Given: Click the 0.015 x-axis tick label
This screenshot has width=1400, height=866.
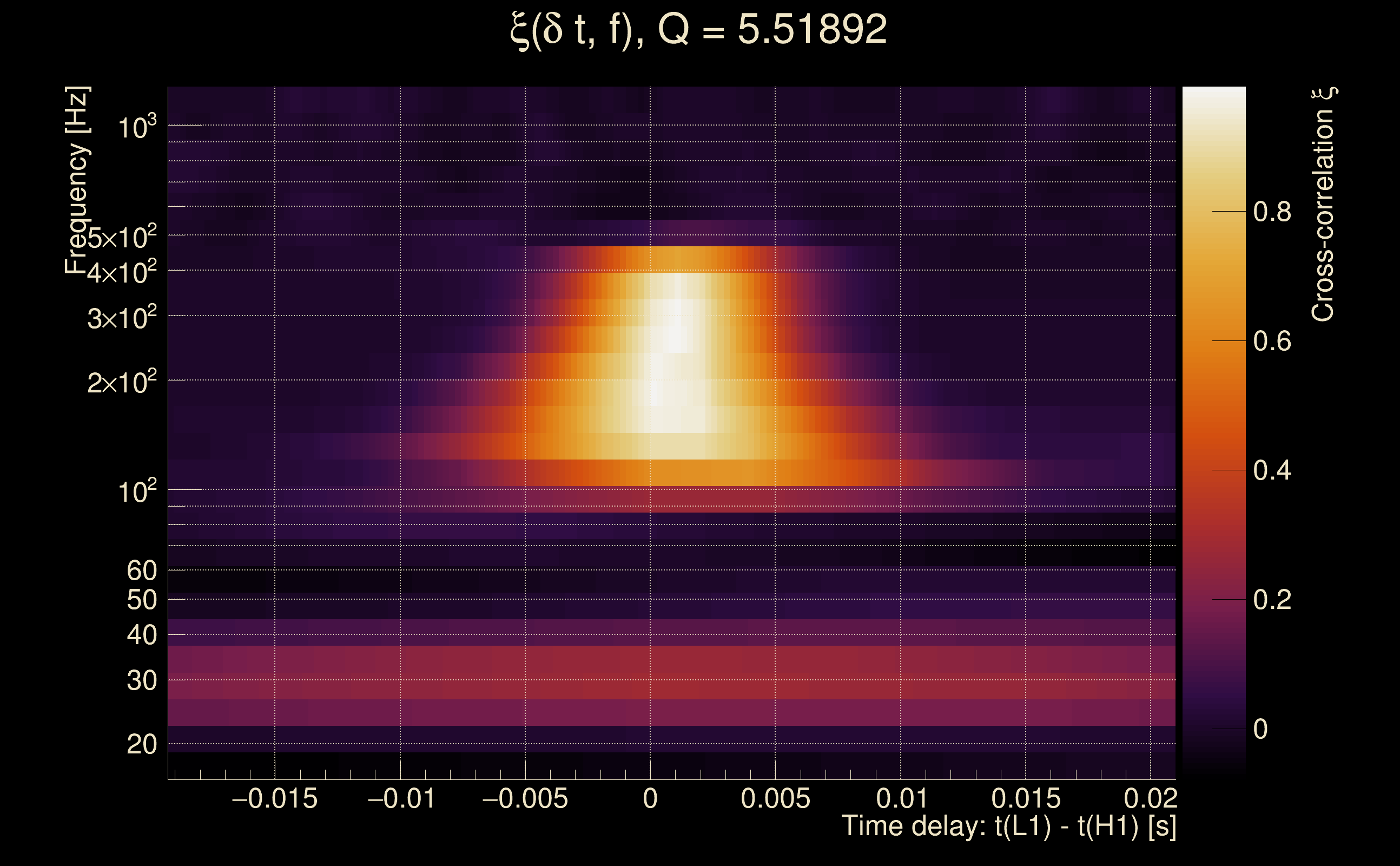Looking at the screenshot, I should [1026, 798].
